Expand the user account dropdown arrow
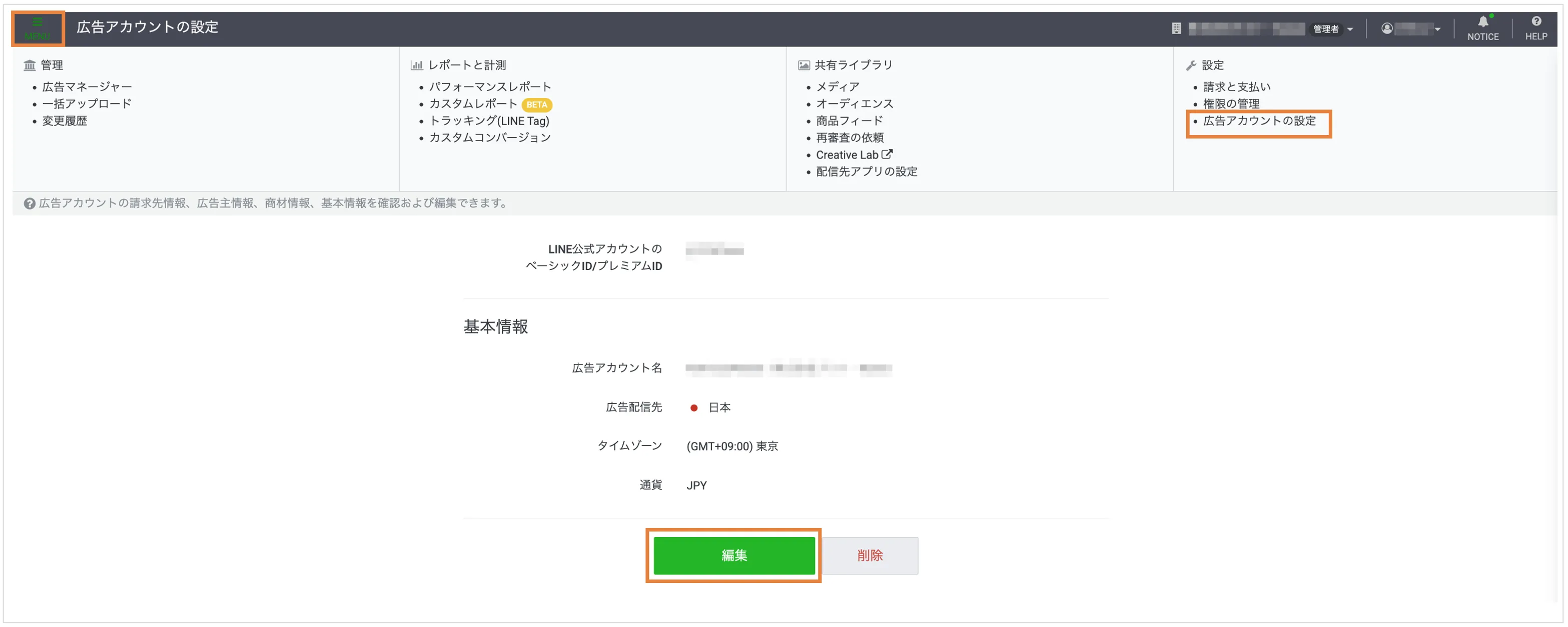Image resolution: width=1568 pixels, height=627 pixels. click(1438, 28)
